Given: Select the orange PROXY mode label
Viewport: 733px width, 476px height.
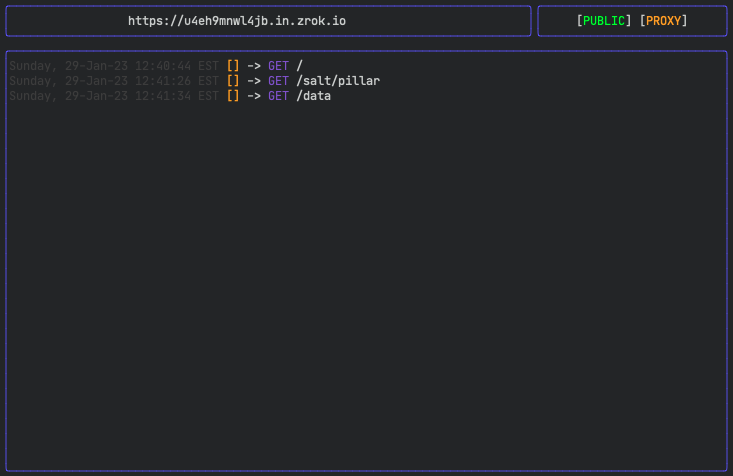Looking at the screenshot, I should tap(664, 21).
